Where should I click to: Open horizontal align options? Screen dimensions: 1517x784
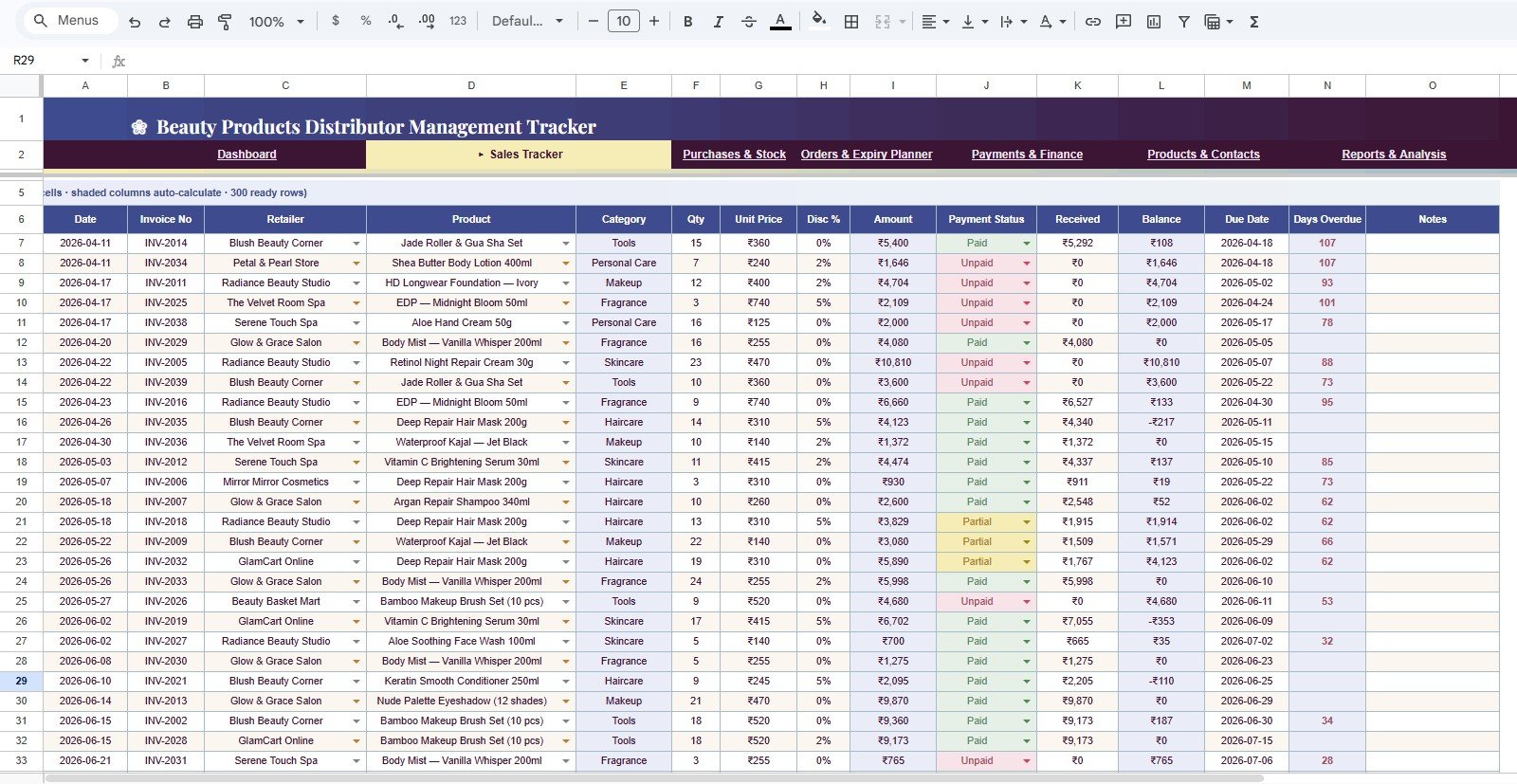click(x=935, y=21)
